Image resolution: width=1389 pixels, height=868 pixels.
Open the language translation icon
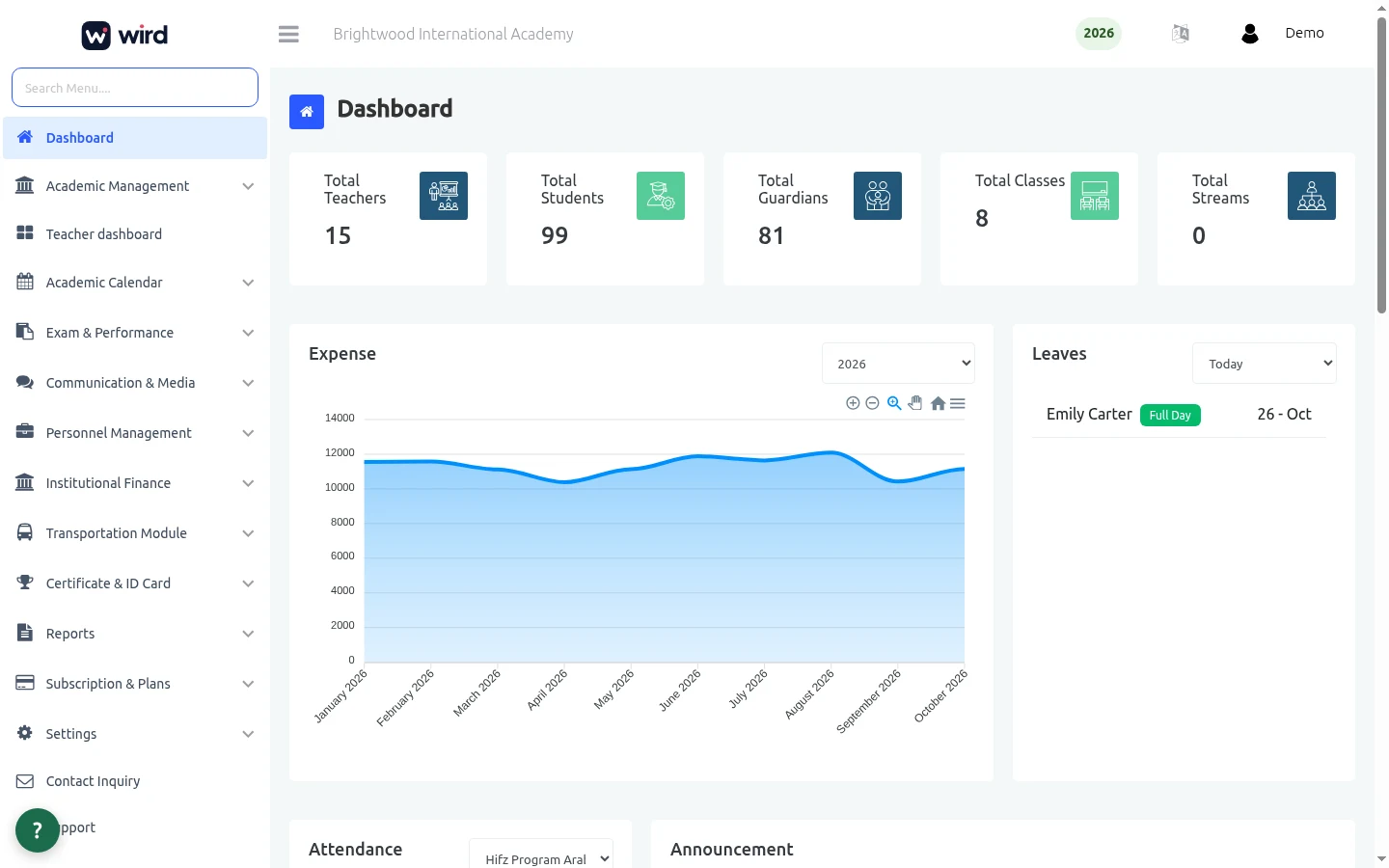(1181, 34)
